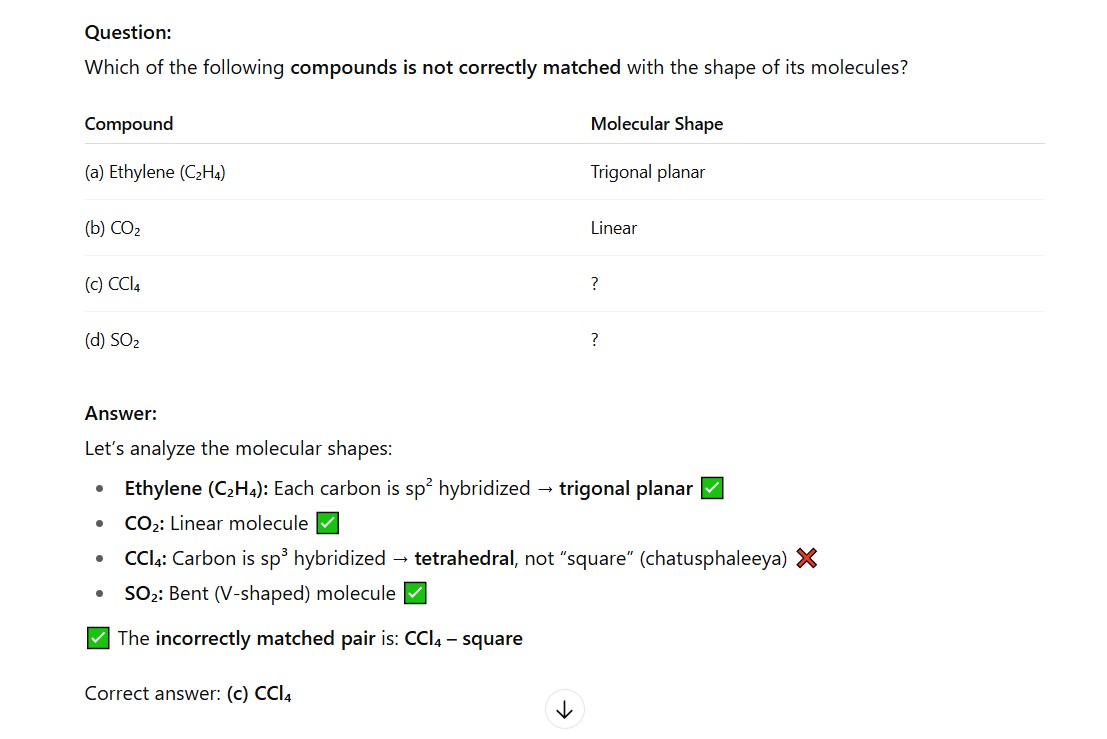Click the red cross after chatusphaleeya
Viewport: 1107px width, 739px height.
click(806, 559)
